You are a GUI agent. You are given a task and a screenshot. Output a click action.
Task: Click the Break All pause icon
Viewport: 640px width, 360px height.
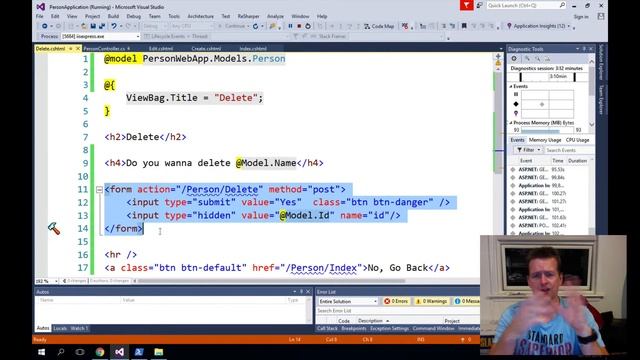pos(290,26)
